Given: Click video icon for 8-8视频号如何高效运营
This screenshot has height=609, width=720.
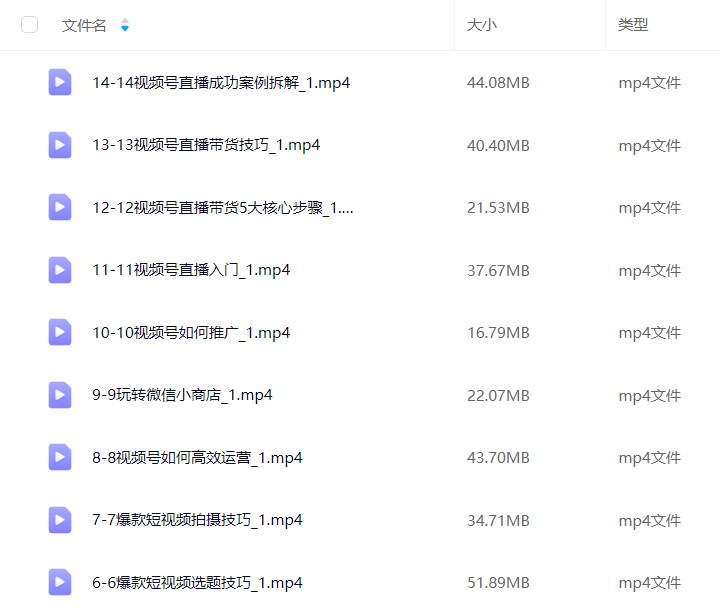Looking at the screenshot, I should coord(60,457).
